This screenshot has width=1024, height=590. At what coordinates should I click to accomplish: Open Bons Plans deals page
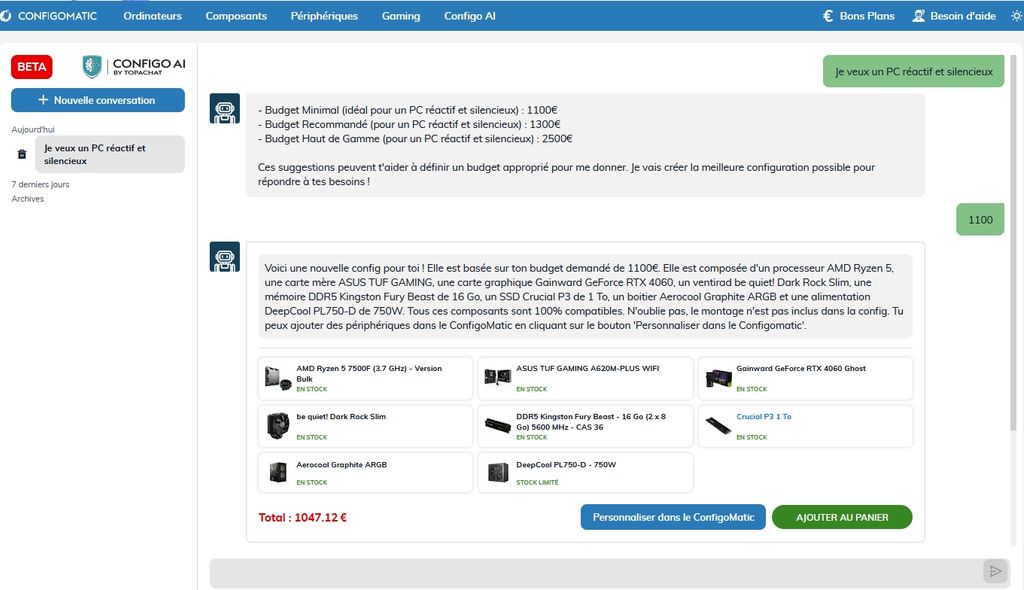[x=867, y=16]
